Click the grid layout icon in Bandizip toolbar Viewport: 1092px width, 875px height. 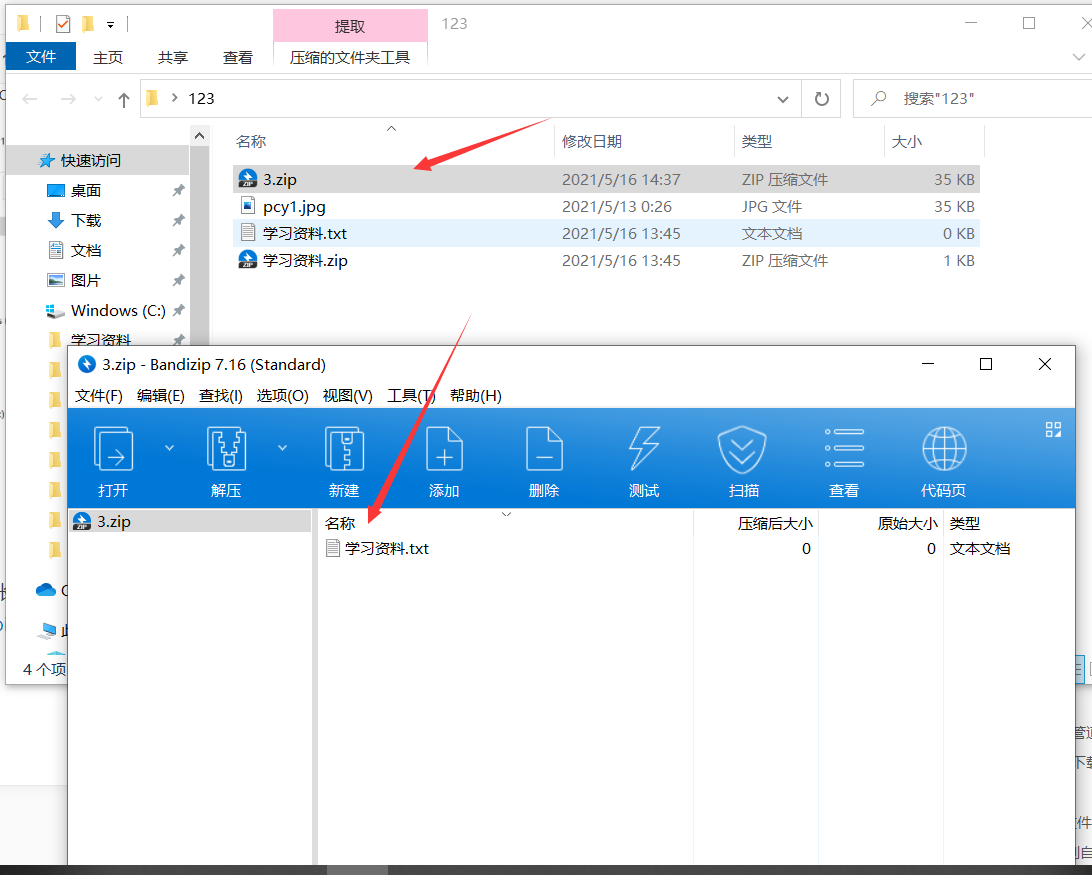click(1053, 430)
